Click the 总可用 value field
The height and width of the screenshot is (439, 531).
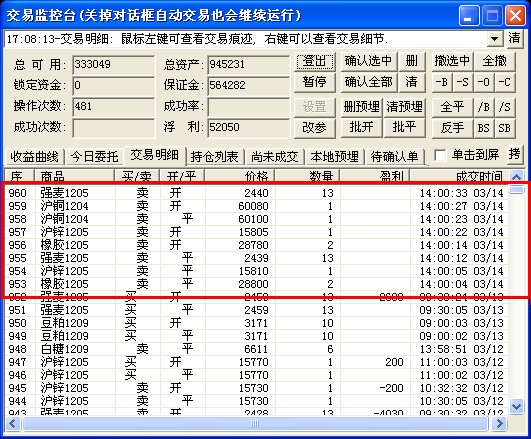click(x=113, y=64)
